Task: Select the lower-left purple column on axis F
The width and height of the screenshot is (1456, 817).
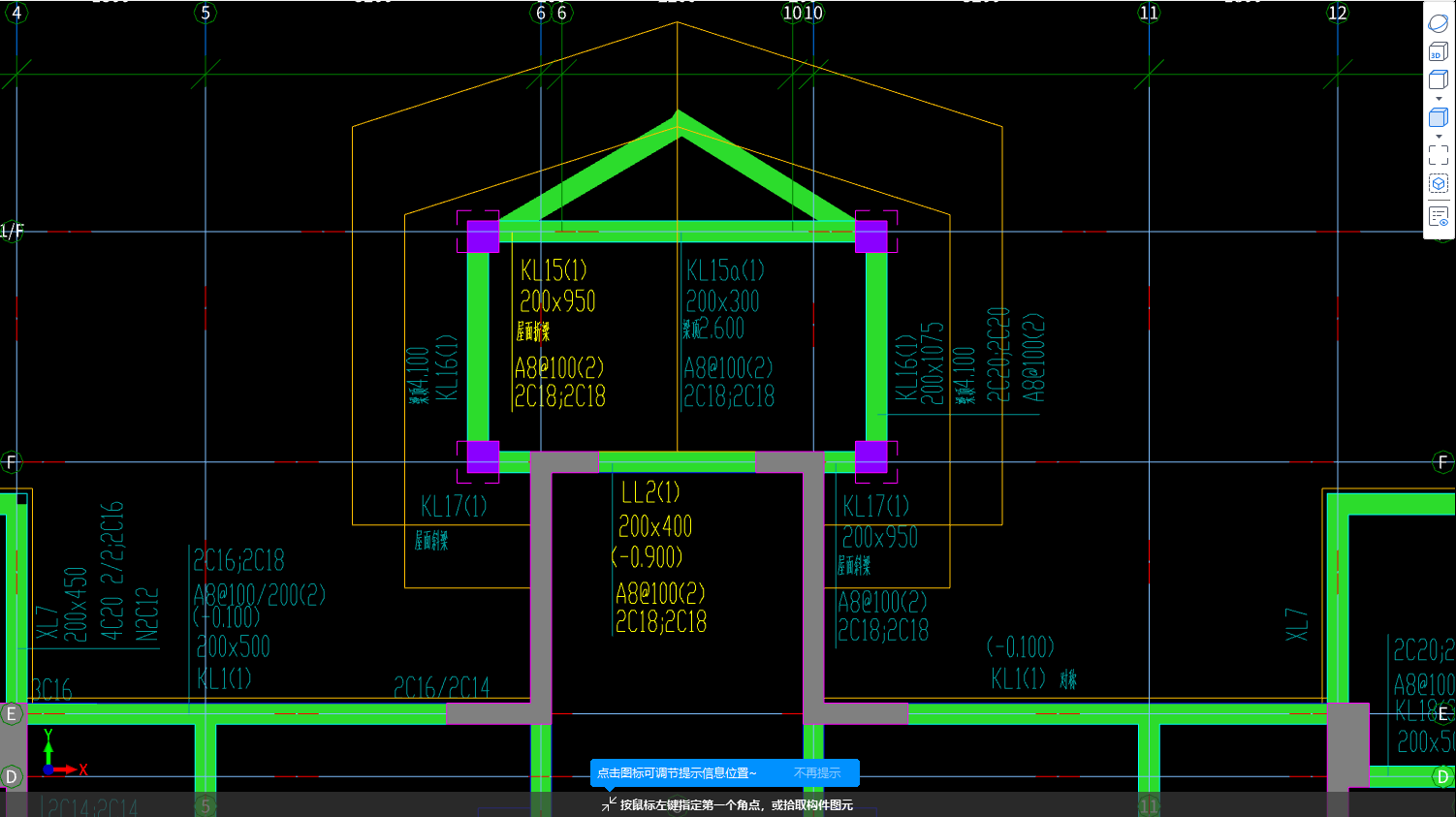Action: (x=483, y=456)
